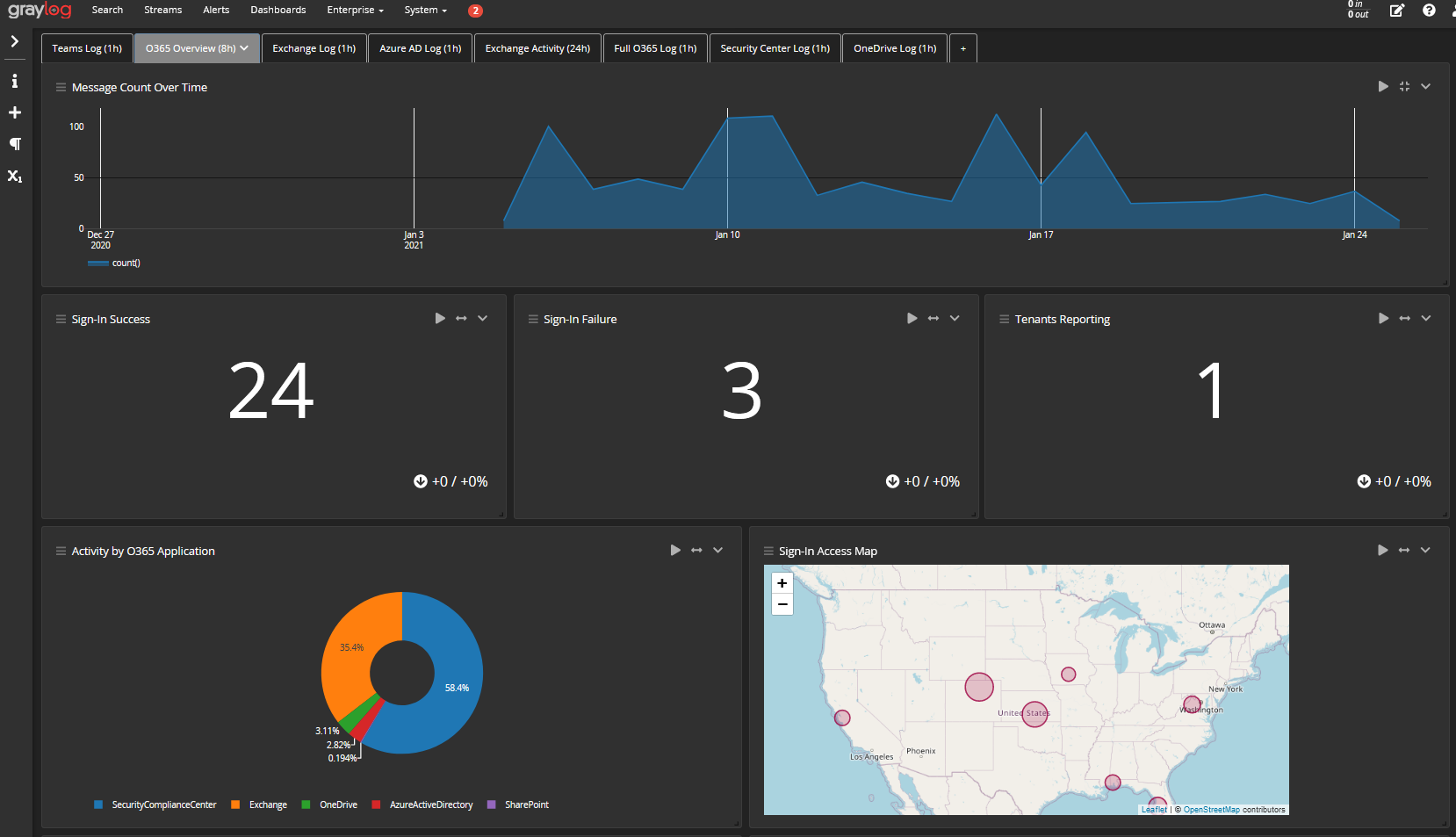Open the O365 Overview tab dropdown arrow

(x=244, y=48)
